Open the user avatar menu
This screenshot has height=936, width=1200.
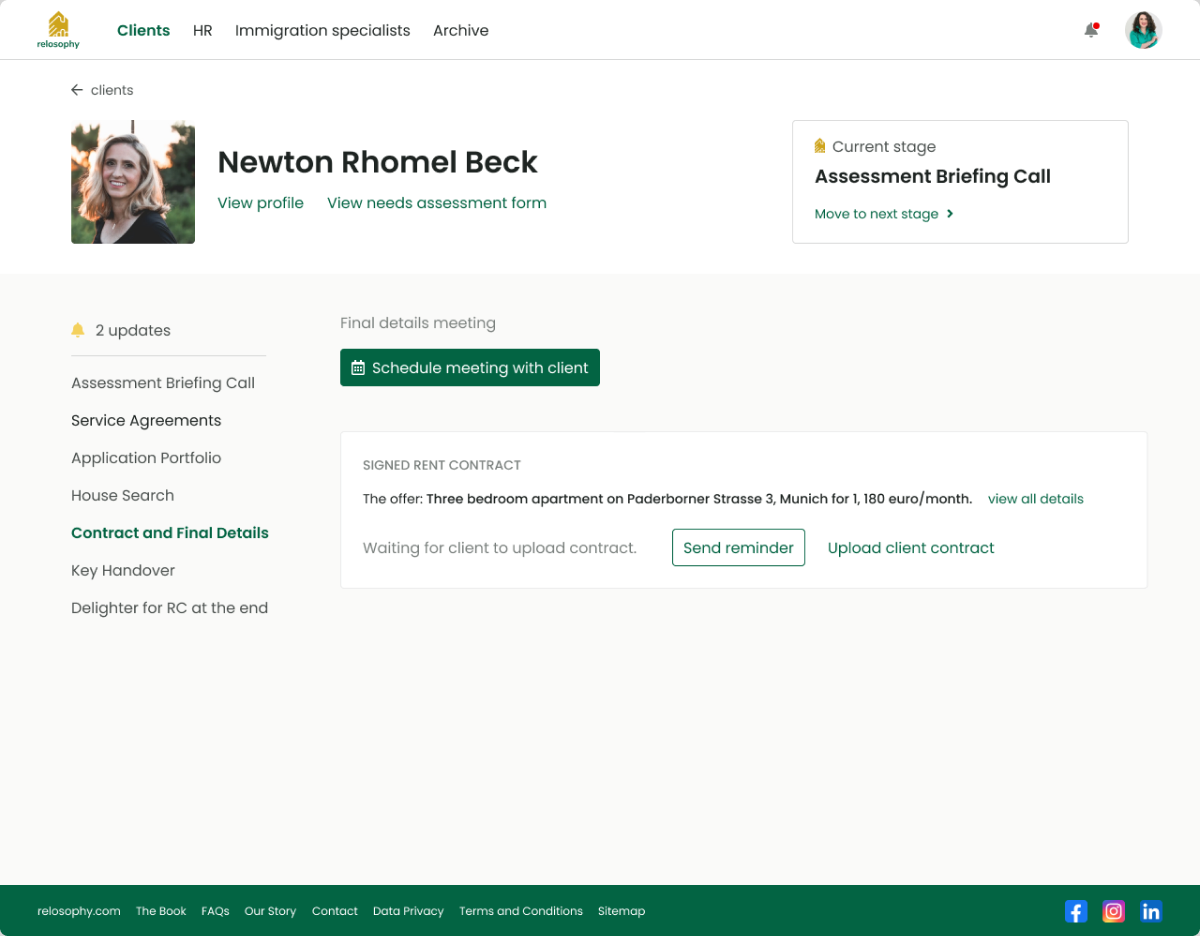pos(1143,30)
